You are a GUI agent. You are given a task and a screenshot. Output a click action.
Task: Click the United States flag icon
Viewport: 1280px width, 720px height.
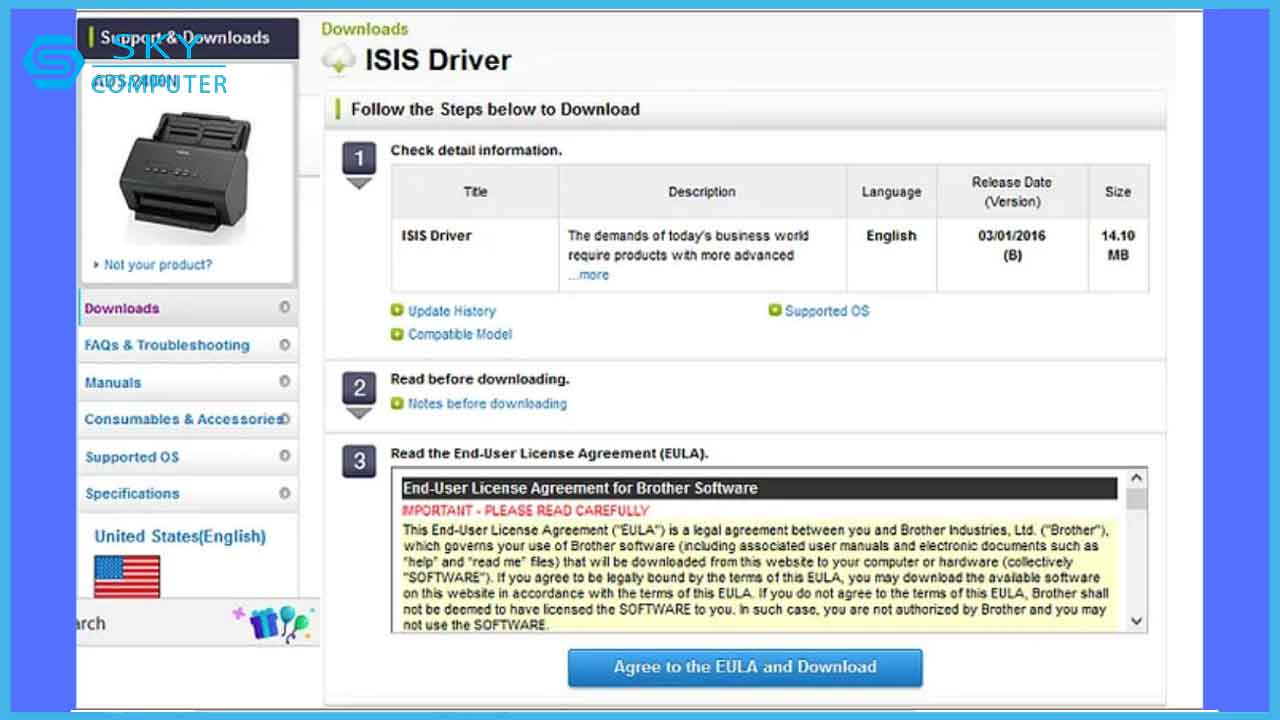127,577
